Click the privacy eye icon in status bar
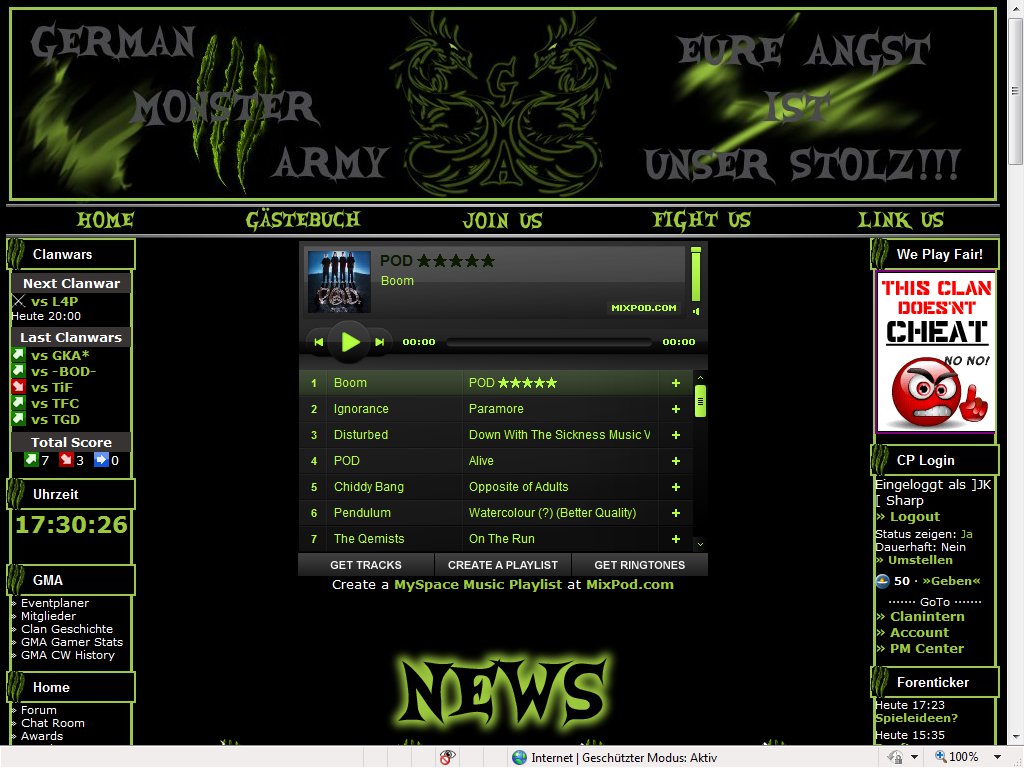 point(448,757)
